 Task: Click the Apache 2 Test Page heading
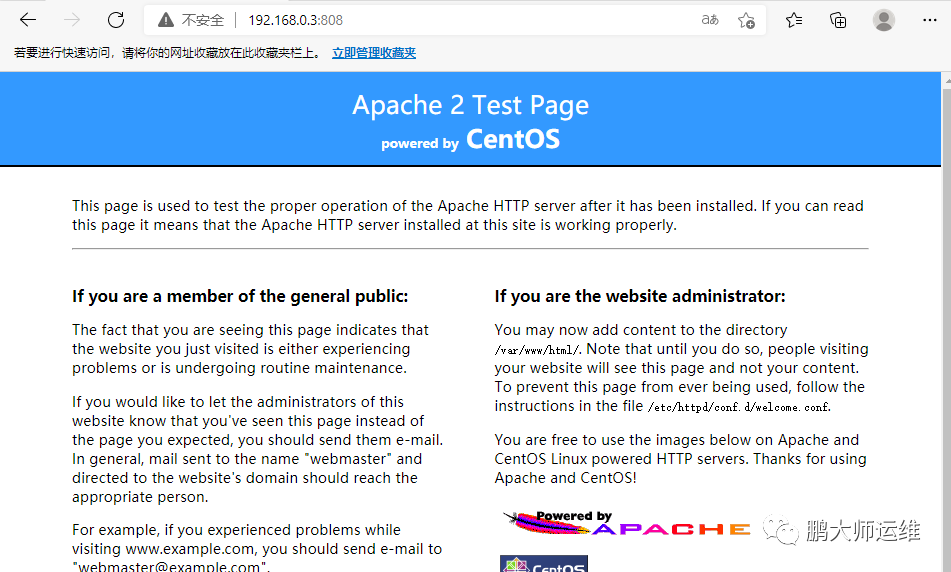click(x=471, y=105)
